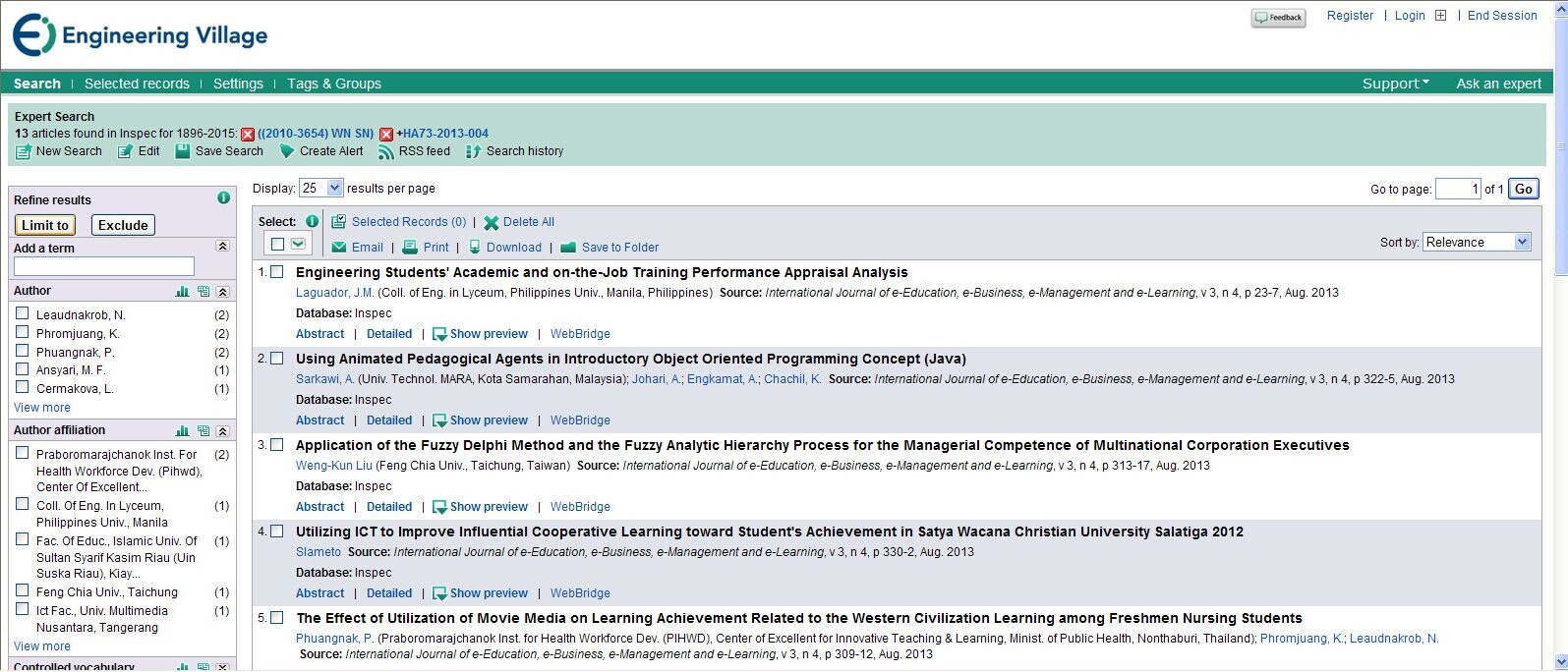Show preview icon for record 3
Image resolution: width=1568 pixels, height=672 pixels.
coord(439,507)
